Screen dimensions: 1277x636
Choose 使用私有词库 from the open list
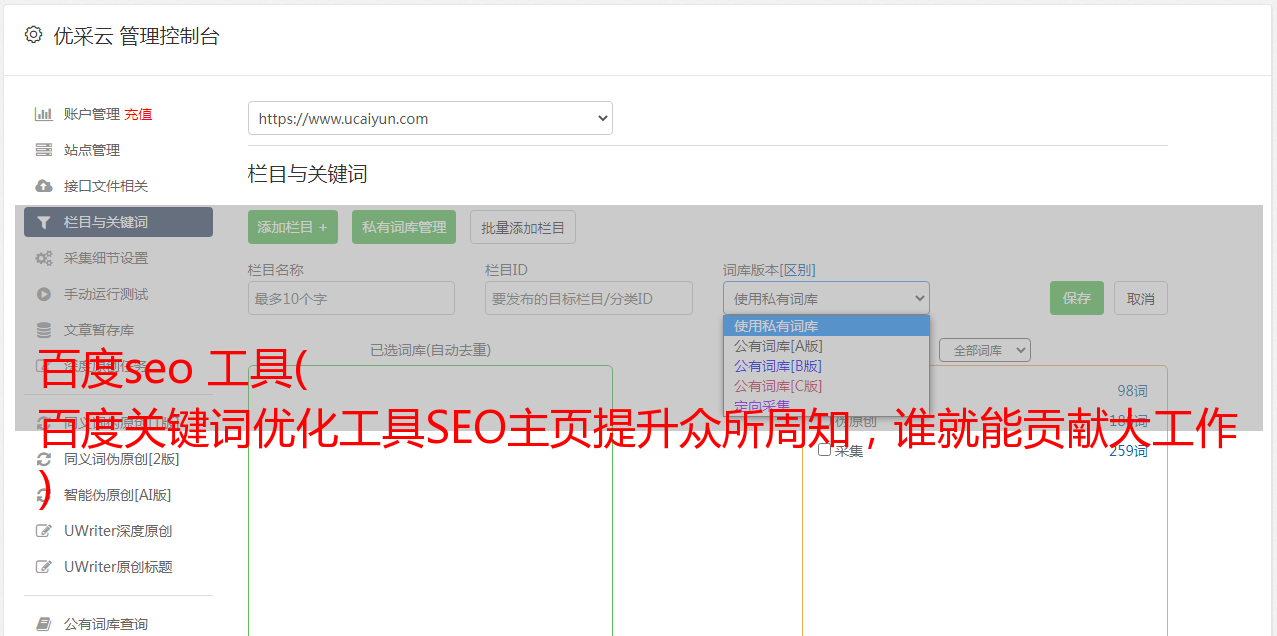[826, 326]
